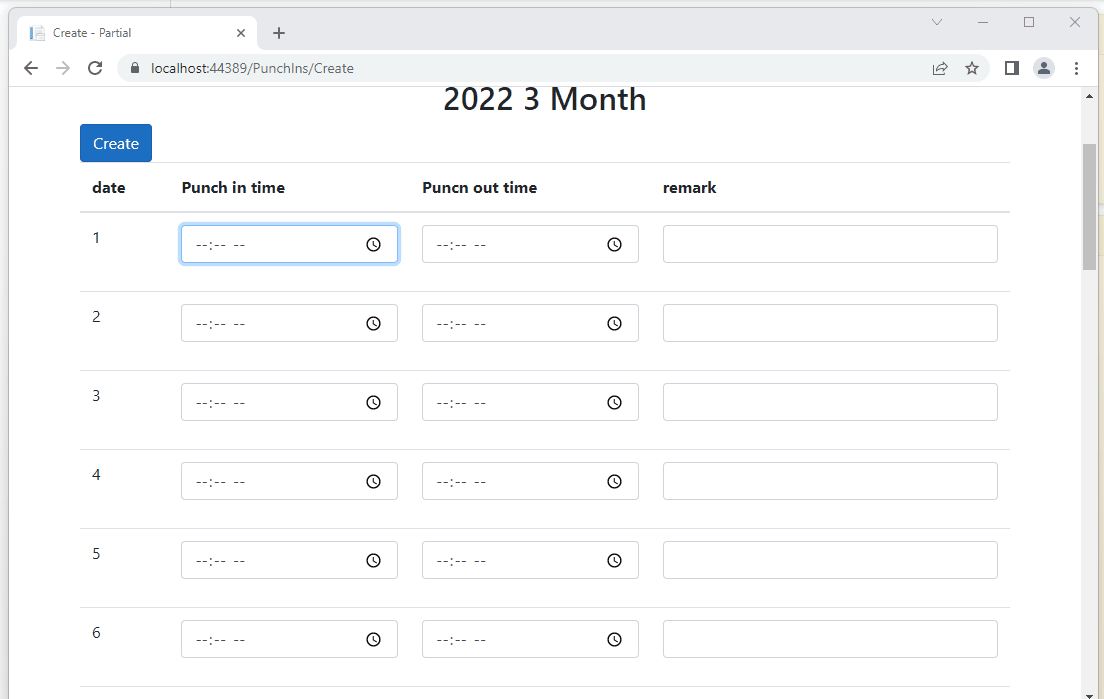Focus the localhost address bar URL

pyautogui.click(x=252, y=68)
